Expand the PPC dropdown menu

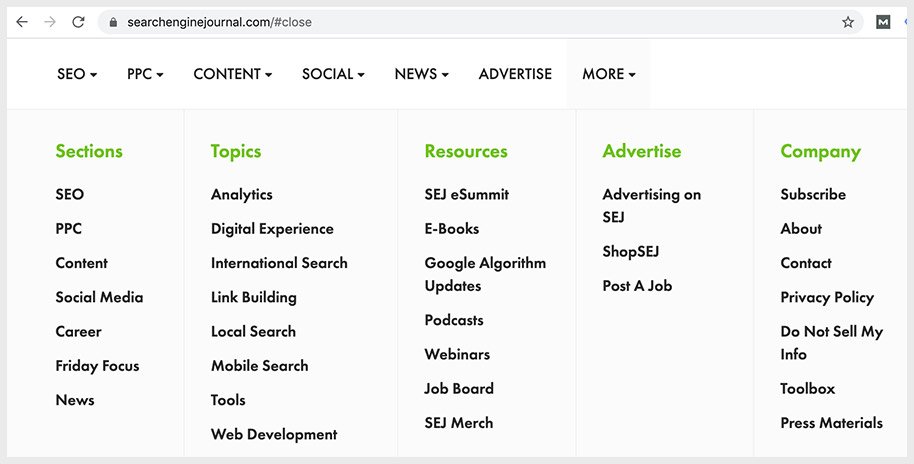point(145,74)
